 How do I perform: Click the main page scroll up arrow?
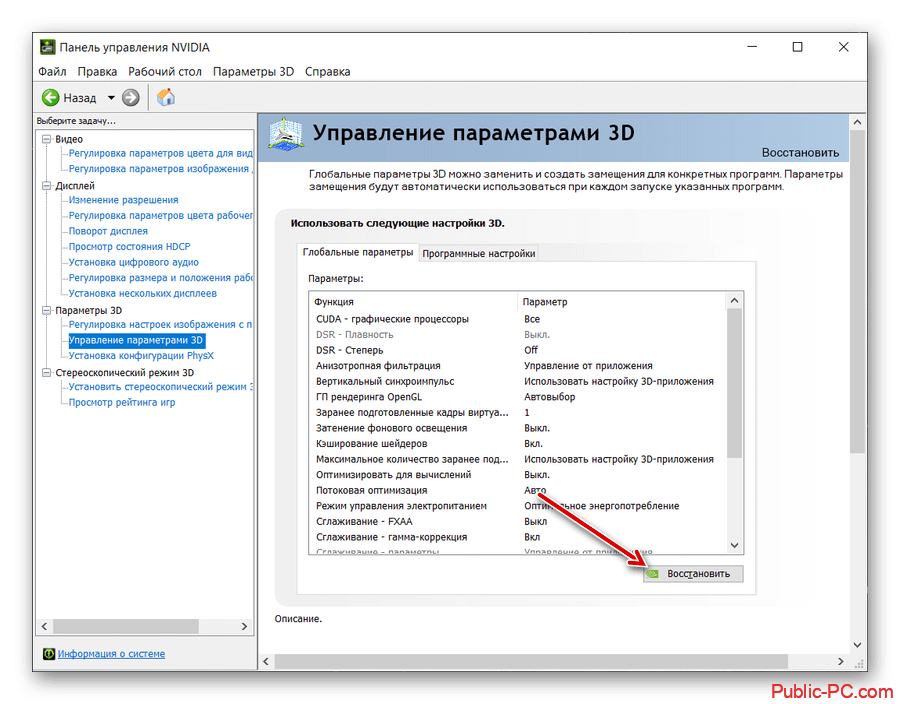[x=857, y=122]
